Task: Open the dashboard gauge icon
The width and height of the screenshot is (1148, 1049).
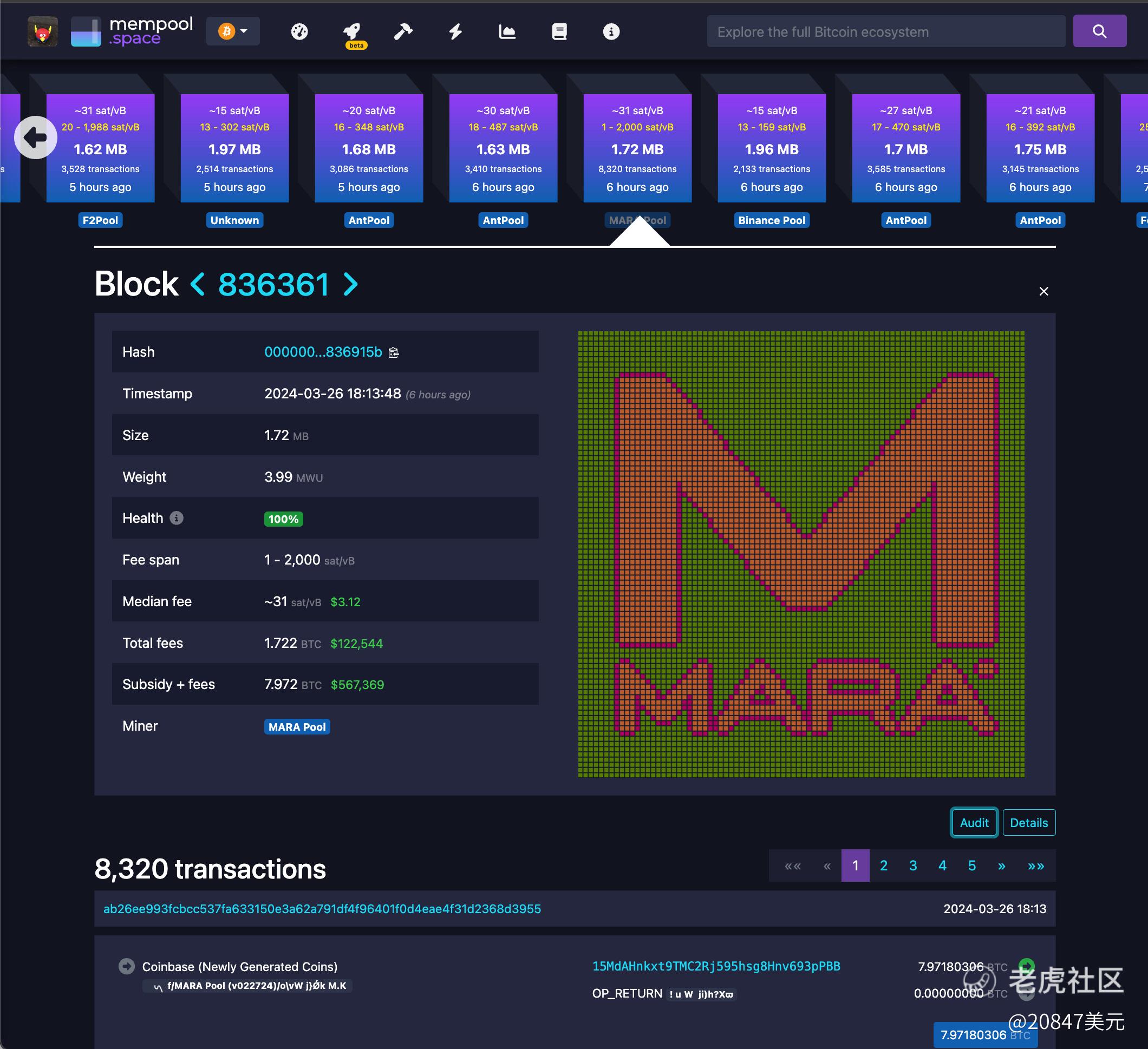Action: 299,32
